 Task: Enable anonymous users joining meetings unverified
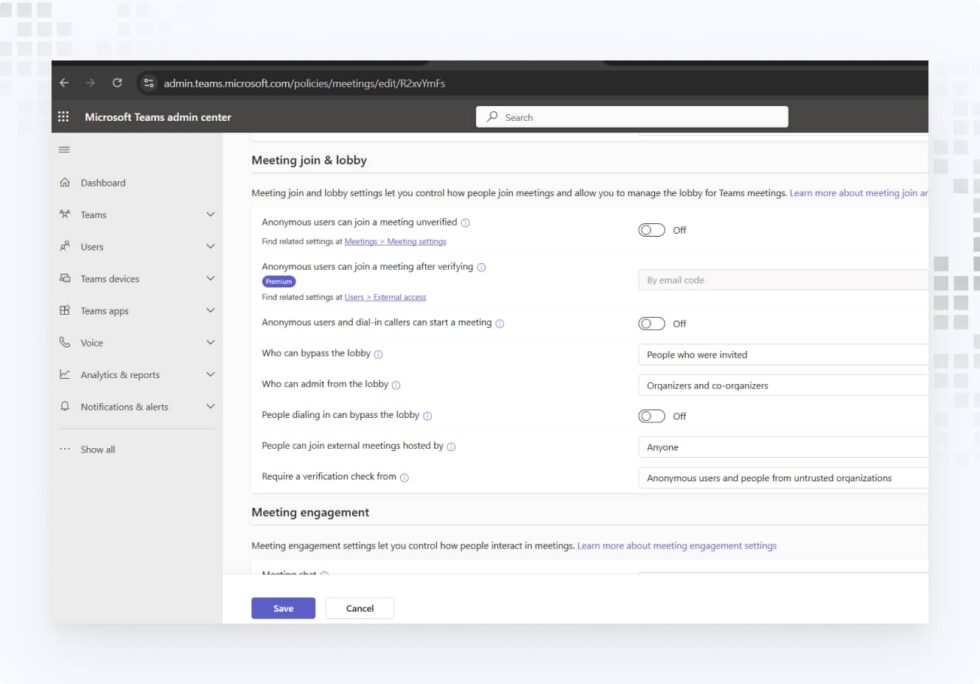[652, 229]
